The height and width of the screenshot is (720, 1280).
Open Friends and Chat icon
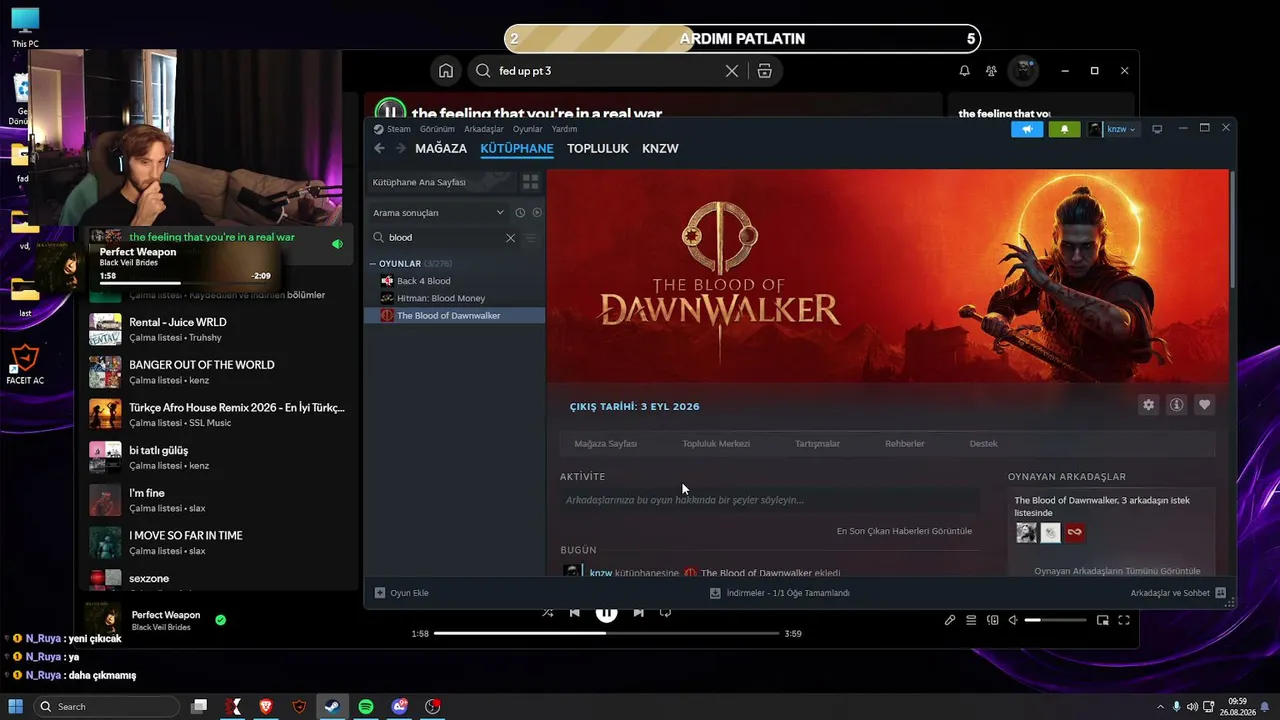point(1220,593)
